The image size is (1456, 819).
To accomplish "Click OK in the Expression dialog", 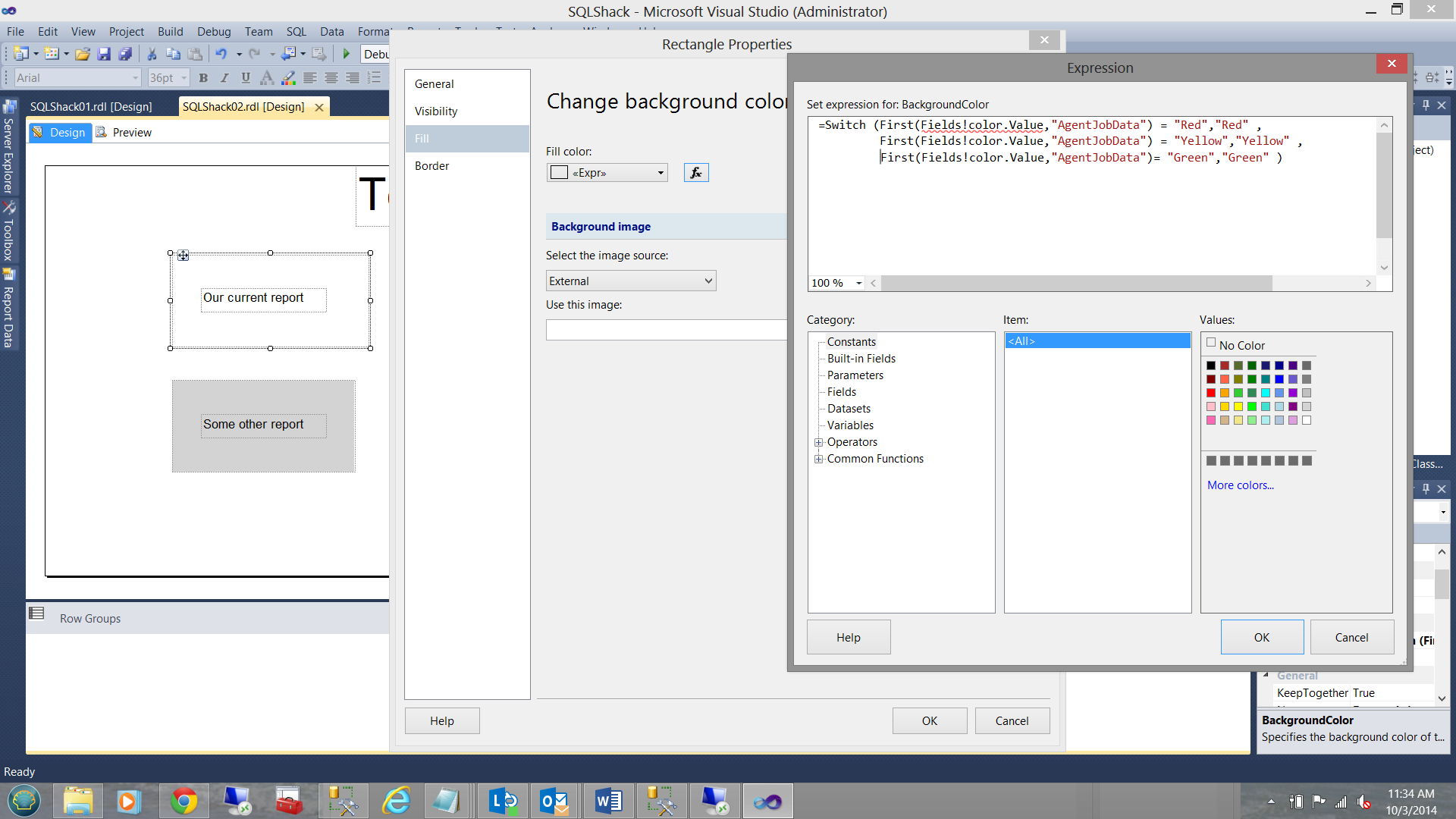I will tap(1261, 637).
